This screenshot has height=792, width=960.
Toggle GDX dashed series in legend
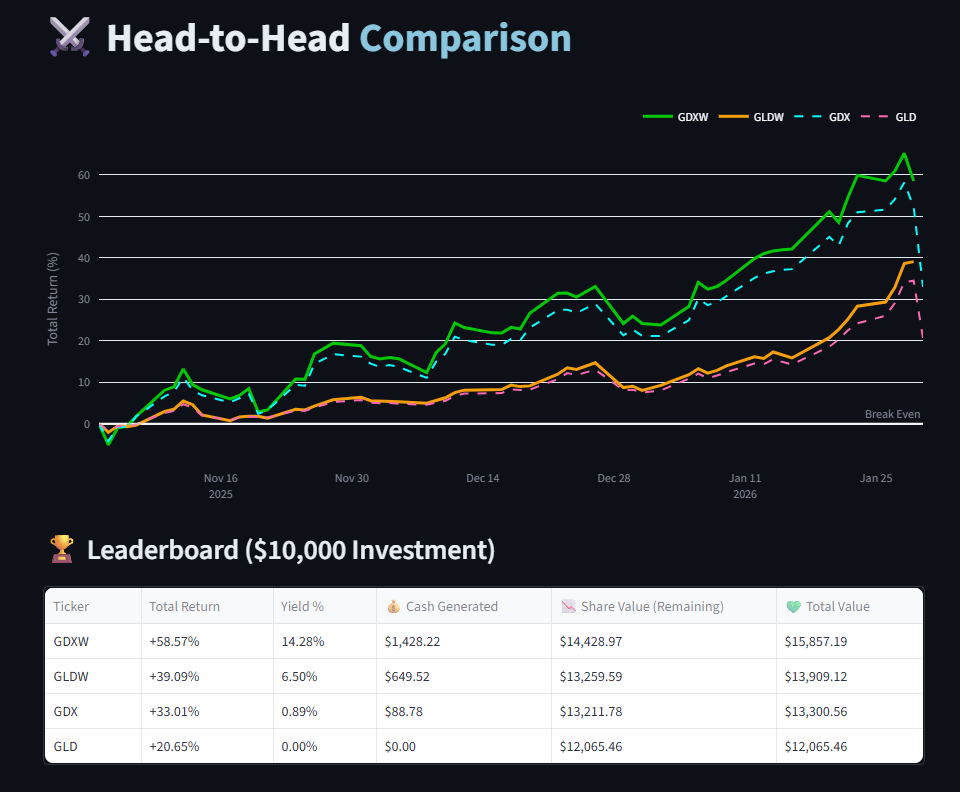(822, 117)
